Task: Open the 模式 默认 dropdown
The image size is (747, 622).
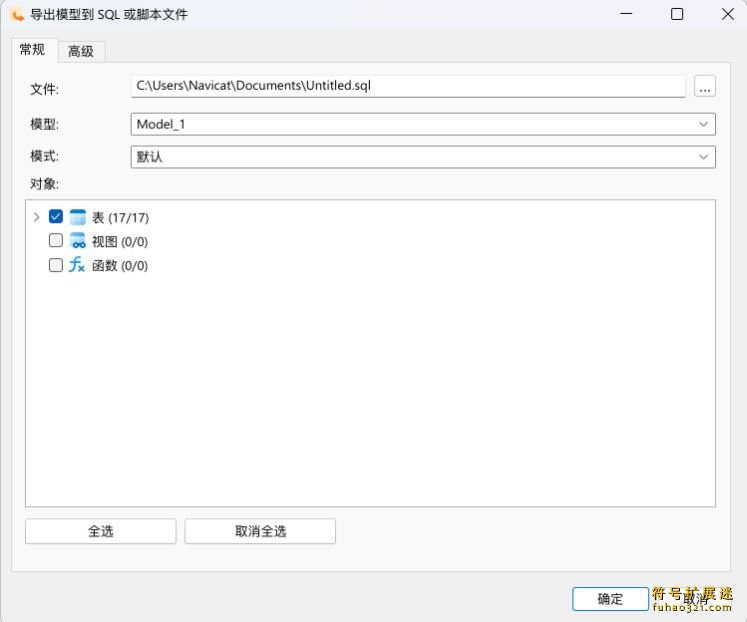Action: (x=423, y=157)
